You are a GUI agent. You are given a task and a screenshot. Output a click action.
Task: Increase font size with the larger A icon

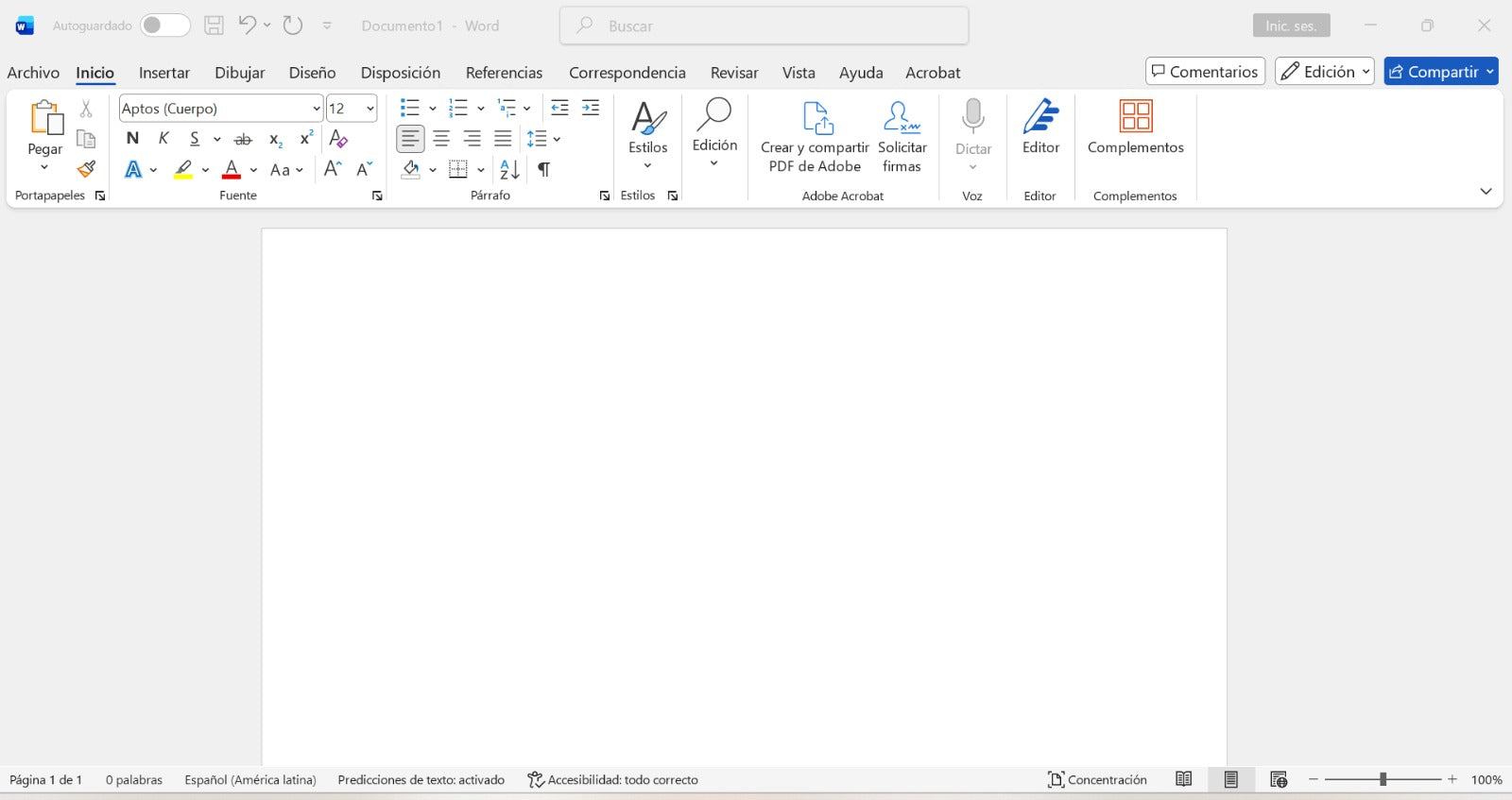pos(333,169)
